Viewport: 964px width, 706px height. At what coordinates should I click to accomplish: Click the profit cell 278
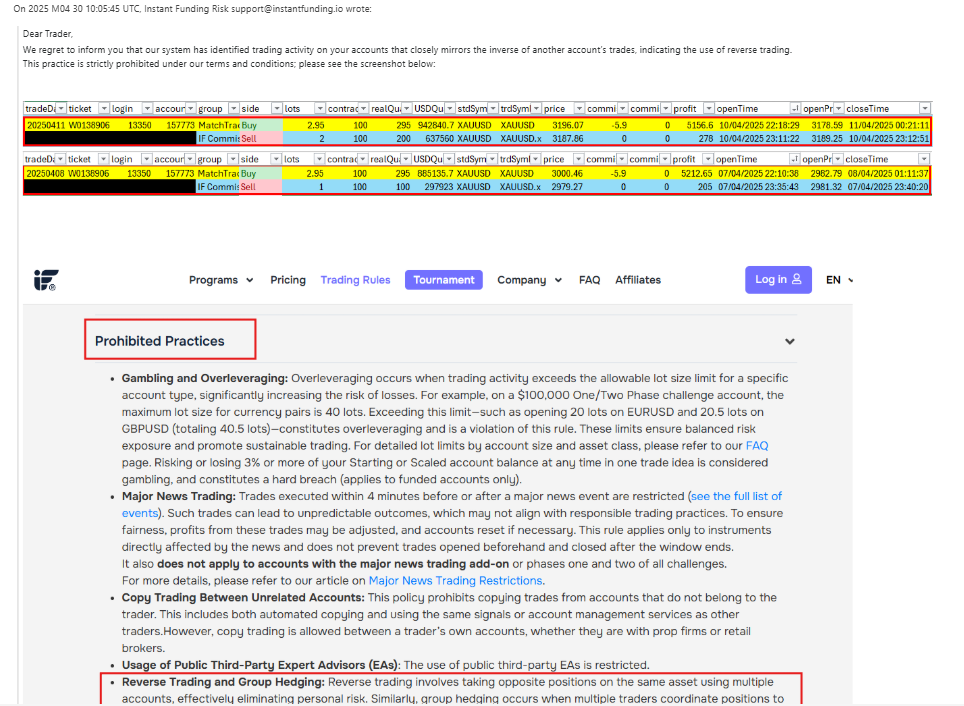pyautogui.click(x=693, y=139)
